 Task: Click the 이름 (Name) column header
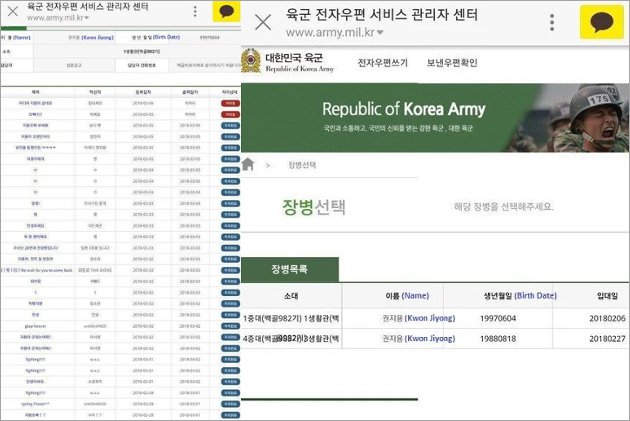(x=407, y=296)
